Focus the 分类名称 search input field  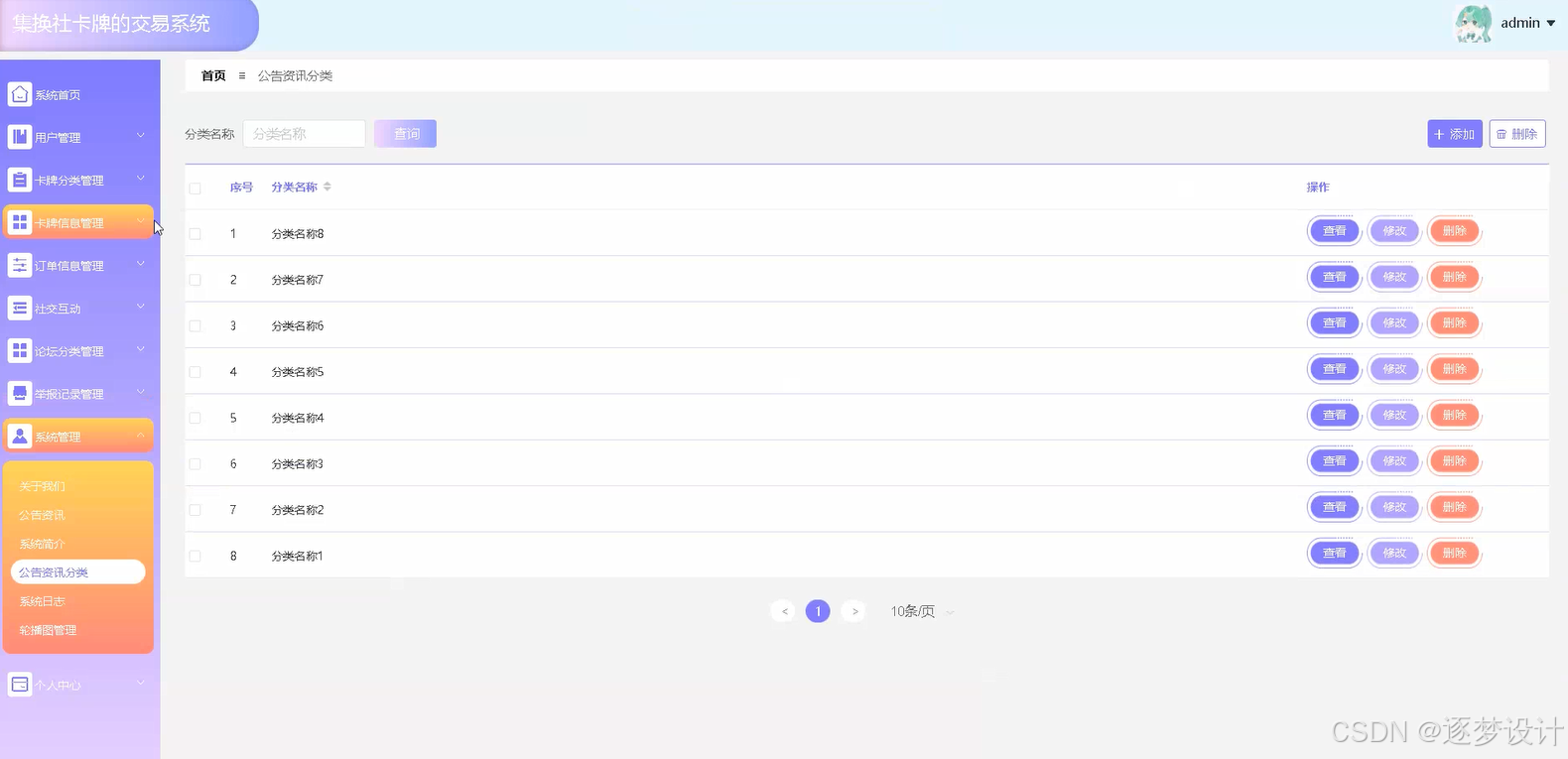(305, 134)
